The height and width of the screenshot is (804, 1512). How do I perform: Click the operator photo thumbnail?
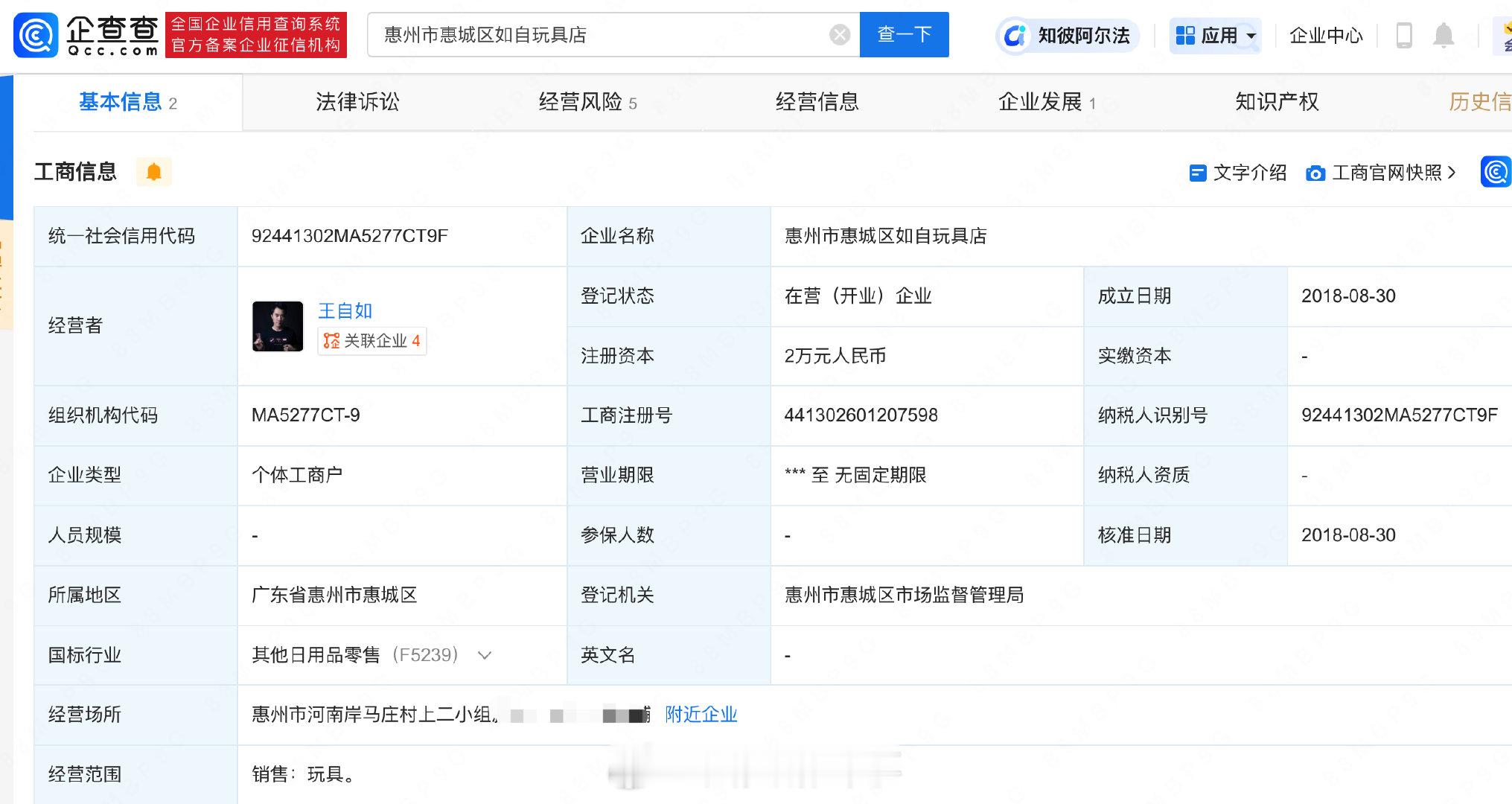pos(278,326)
